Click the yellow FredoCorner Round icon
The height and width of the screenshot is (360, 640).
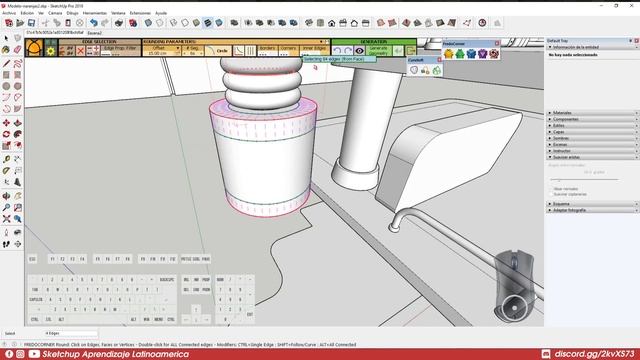pos(449,53)
